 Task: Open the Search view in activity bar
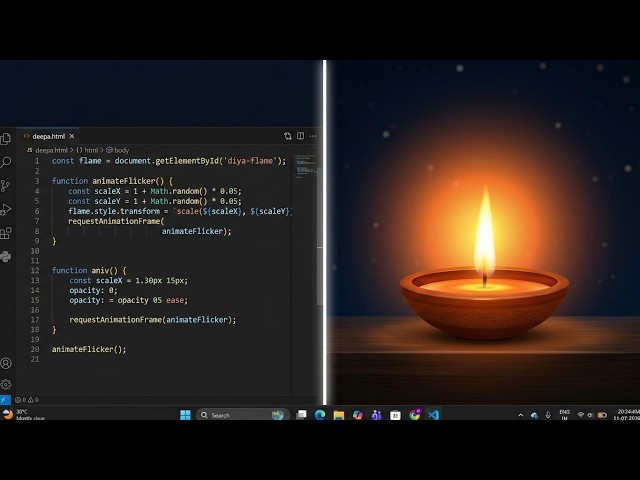(6, 162)
